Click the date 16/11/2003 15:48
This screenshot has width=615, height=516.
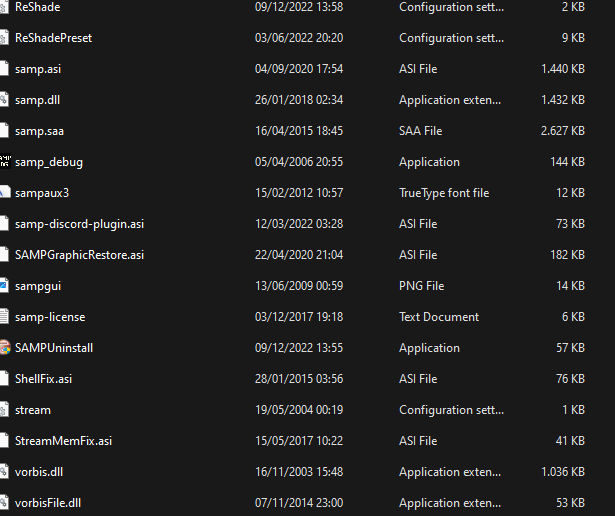[299, 471]
